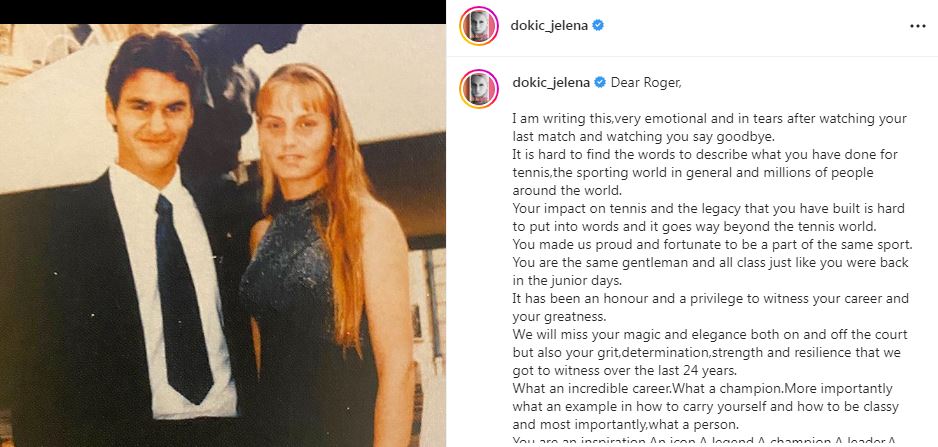Click the line 'We will miss your magic'

tap(710, 335)
